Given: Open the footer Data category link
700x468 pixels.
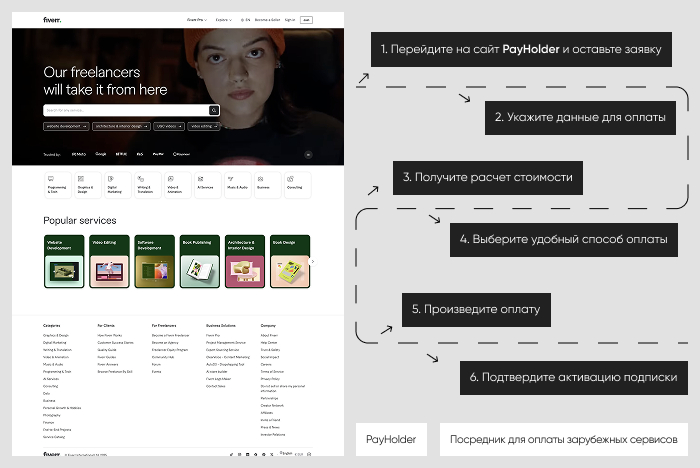Looking at the screenshot, I should tap(46, 393).
